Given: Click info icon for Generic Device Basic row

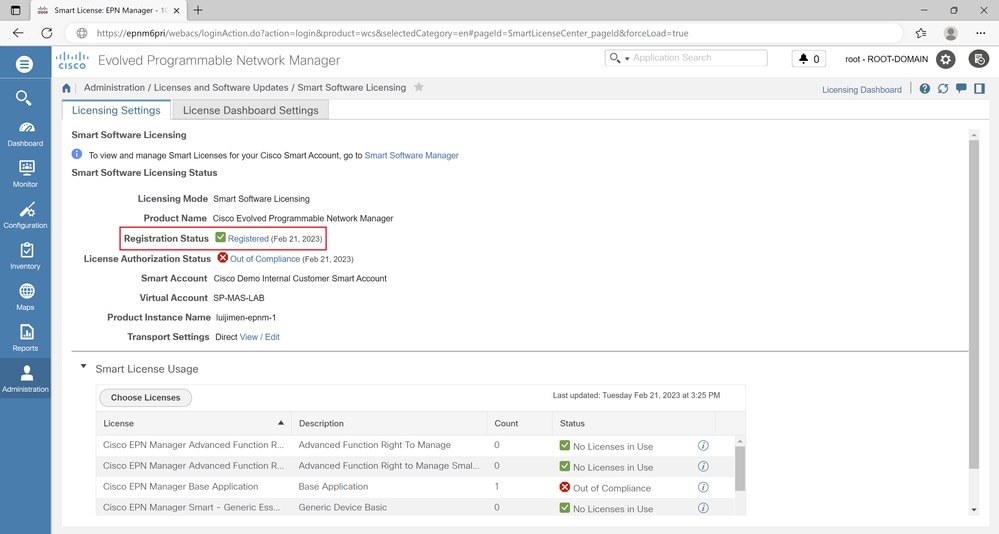Looking at the screenshot, I should coord(703,508).
